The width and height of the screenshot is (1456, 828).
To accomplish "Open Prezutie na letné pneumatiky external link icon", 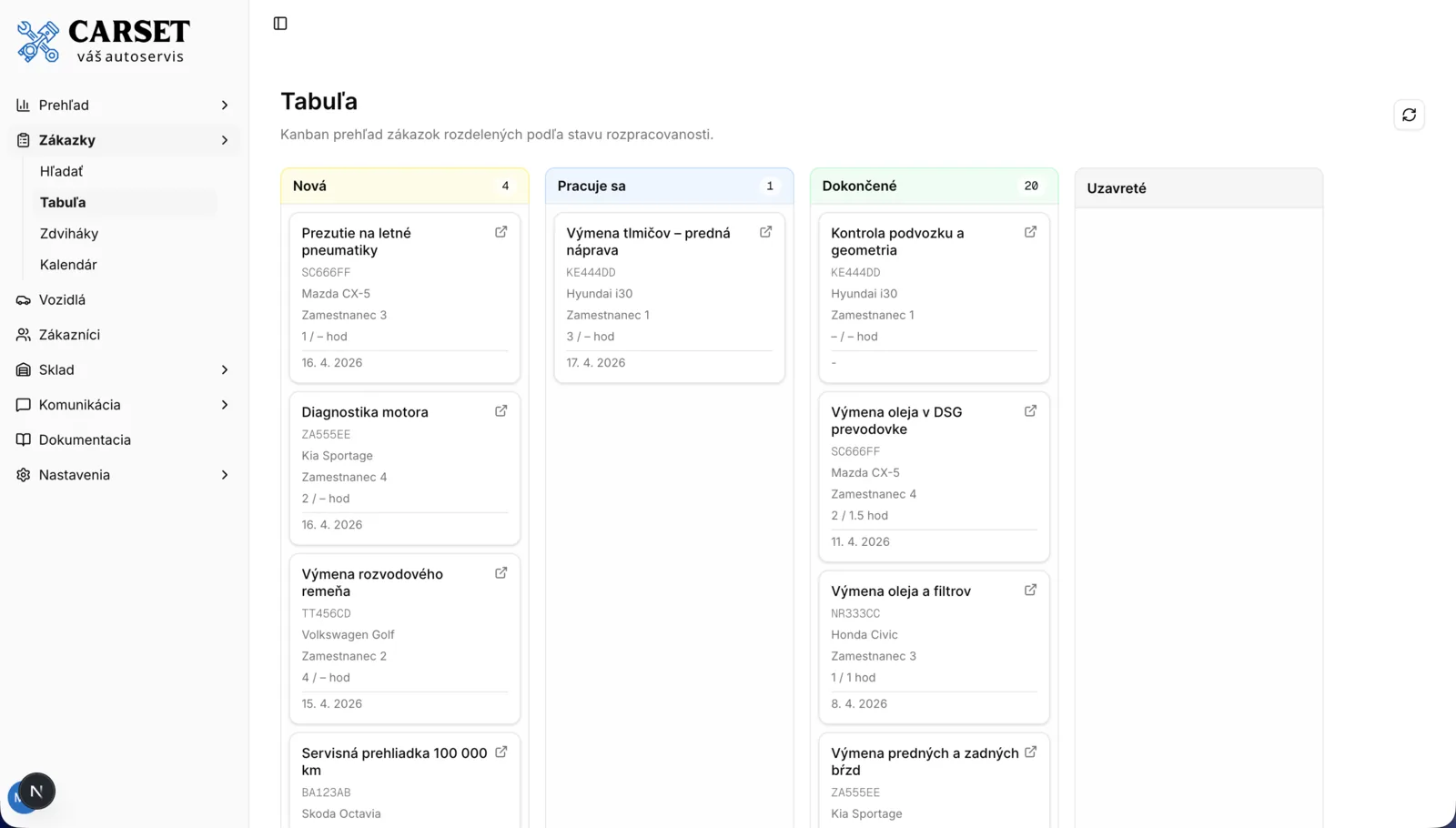I will (500, 232).
